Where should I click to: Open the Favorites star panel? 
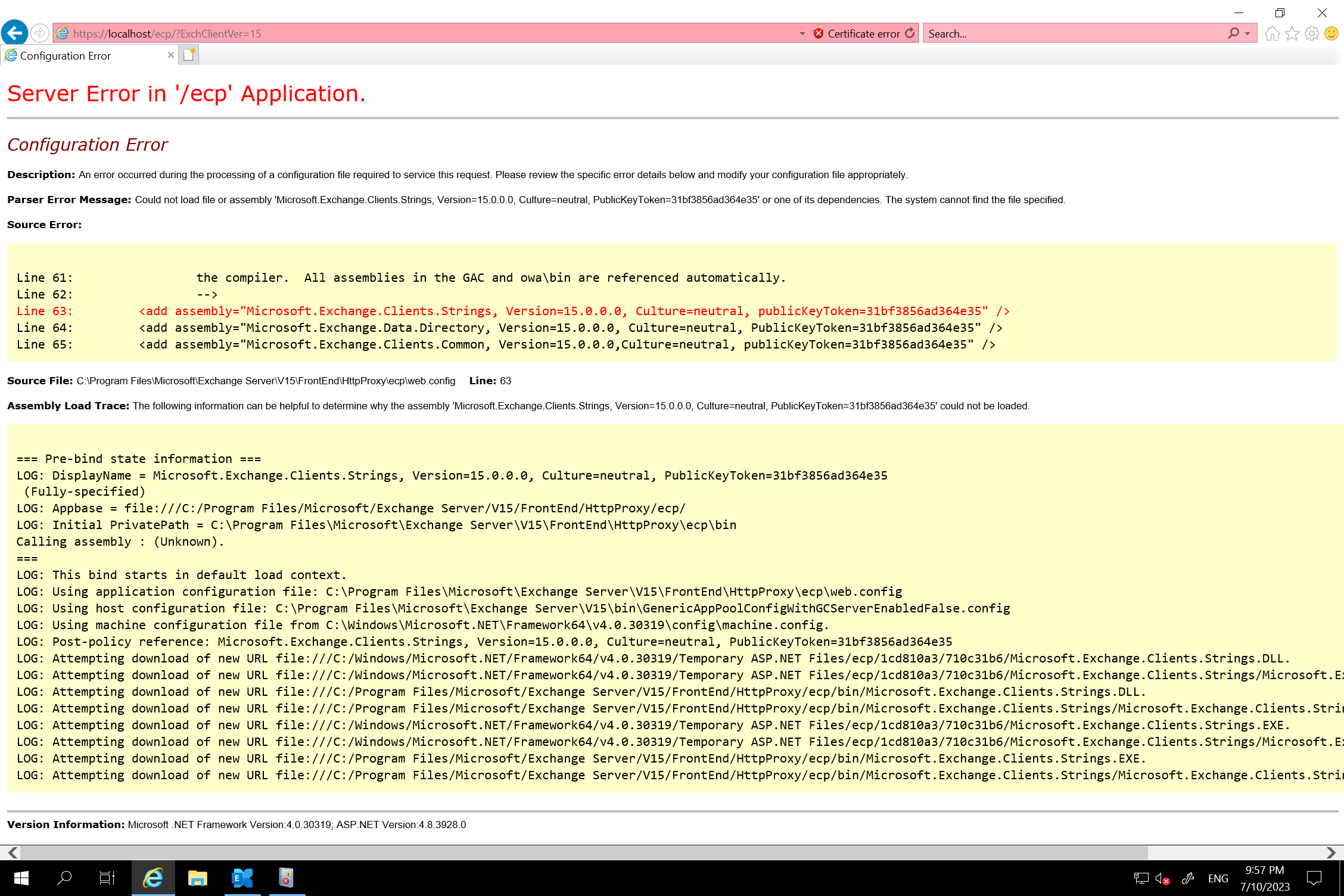[1292, 34]
